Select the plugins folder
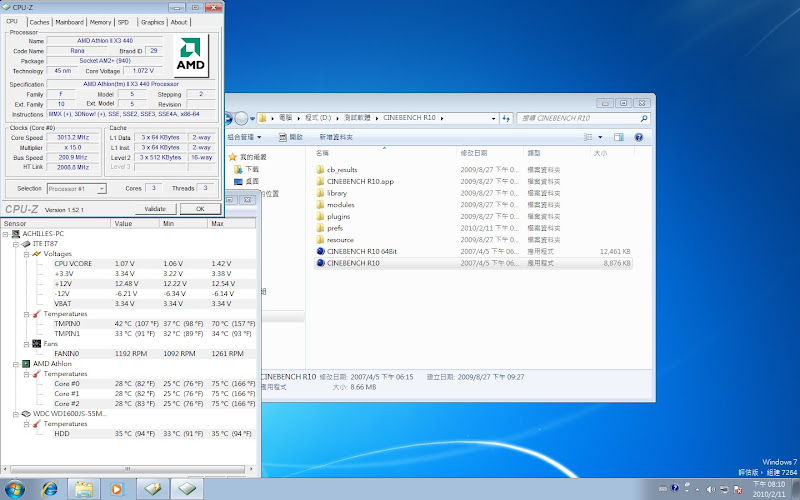 (338, 217)
